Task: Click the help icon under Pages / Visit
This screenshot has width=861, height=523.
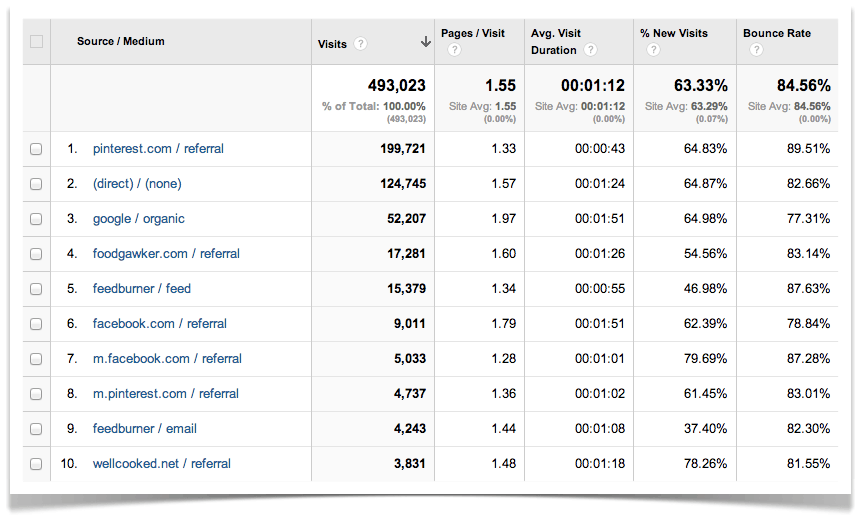Action: tap(454, 50)
